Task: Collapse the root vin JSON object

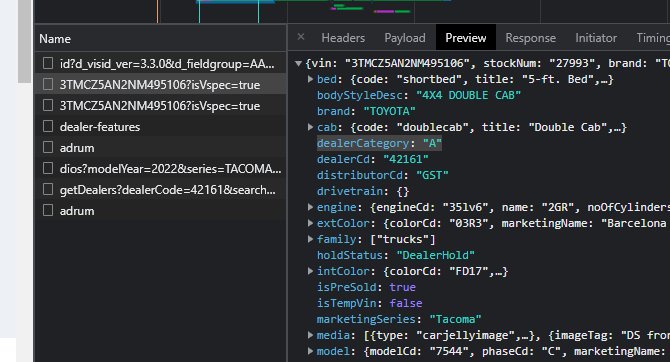Action: [x=298, y=63]
